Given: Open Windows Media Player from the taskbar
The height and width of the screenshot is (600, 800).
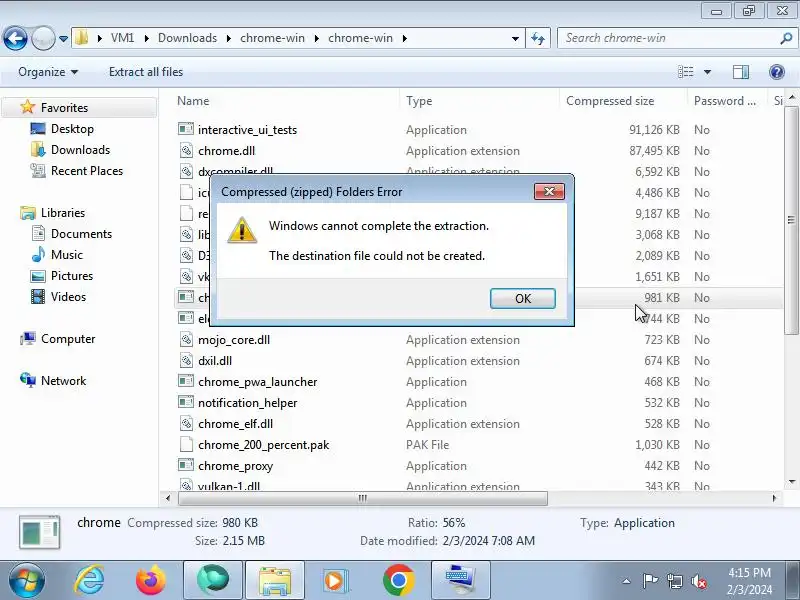Looking at the screenshot, I should [336, 580].
